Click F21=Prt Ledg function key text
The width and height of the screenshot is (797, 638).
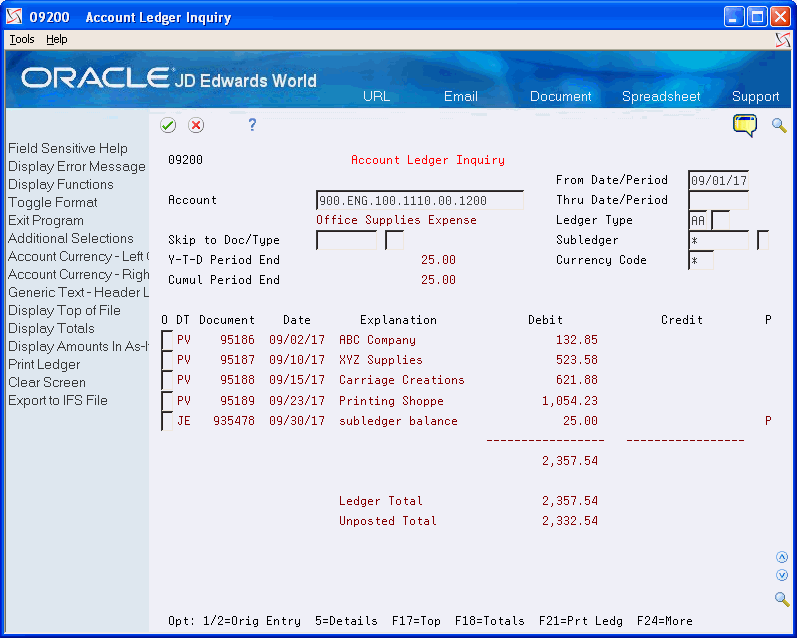pyautogui.click(x=580, y=621)
